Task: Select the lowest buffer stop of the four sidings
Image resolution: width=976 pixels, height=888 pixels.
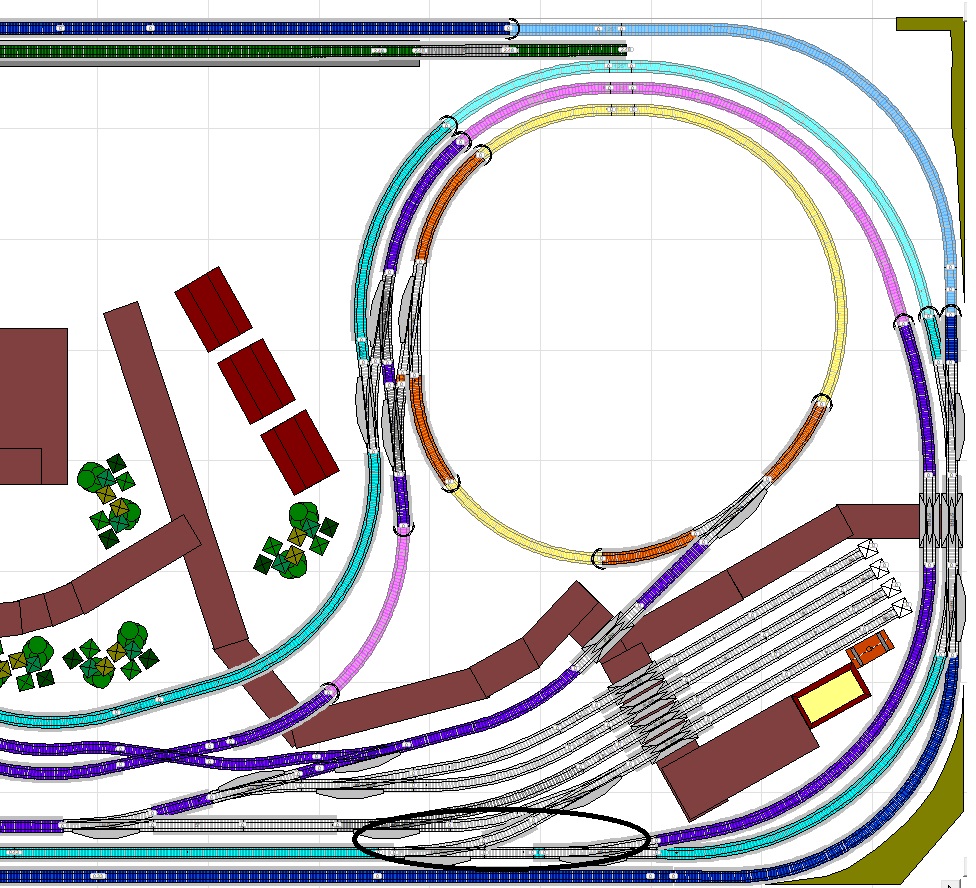Action: (901, 607)
